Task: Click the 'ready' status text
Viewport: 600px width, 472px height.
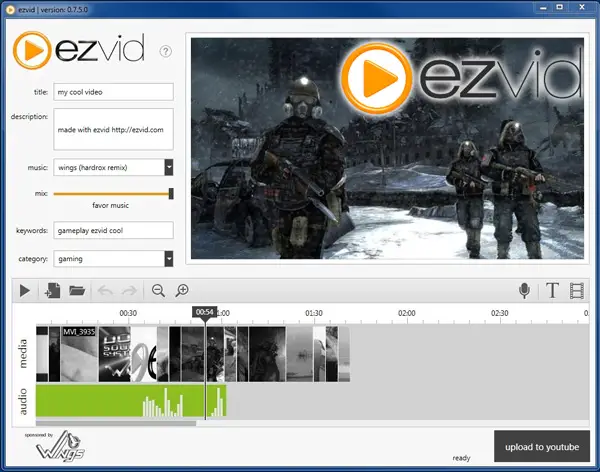Action: (461, 458)
